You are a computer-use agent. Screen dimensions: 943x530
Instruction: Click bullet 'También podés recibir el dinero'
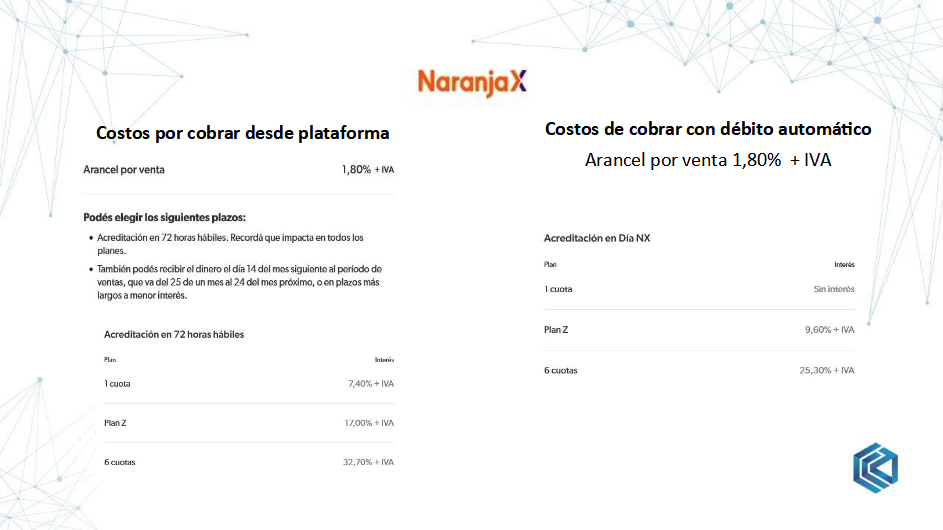click(239, 282)
